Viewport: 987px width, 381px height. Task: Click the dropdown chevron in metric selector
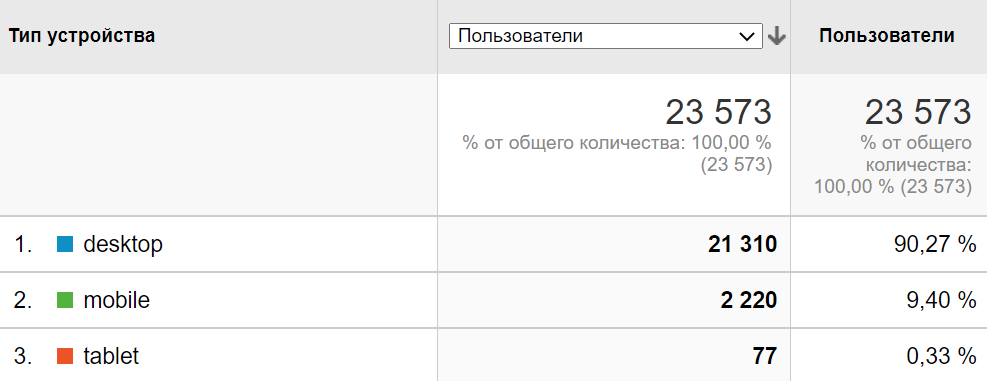(x=747, y=37)
